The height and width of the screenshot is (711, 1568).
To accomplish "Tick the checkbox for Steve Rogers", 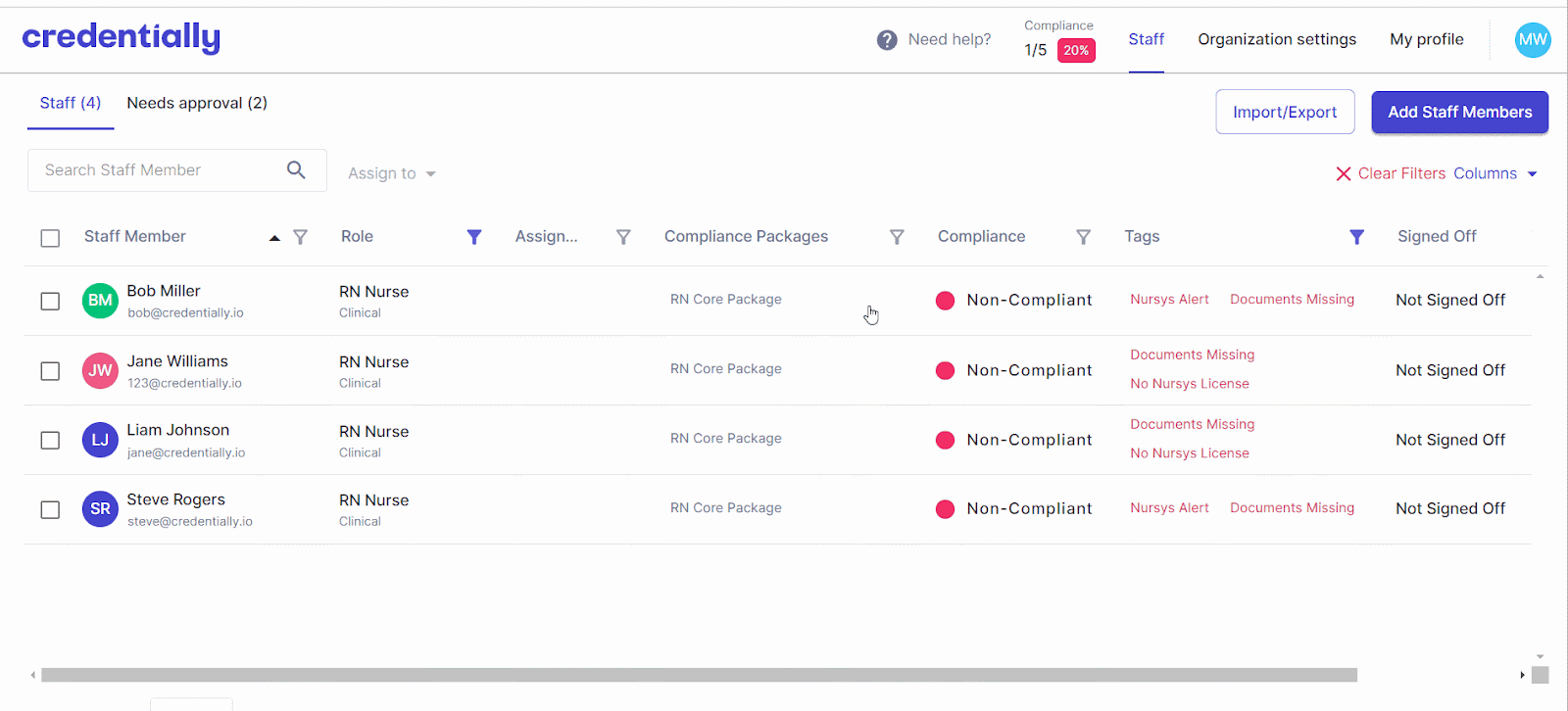I will pyautogui.click(x=50, y=510).
